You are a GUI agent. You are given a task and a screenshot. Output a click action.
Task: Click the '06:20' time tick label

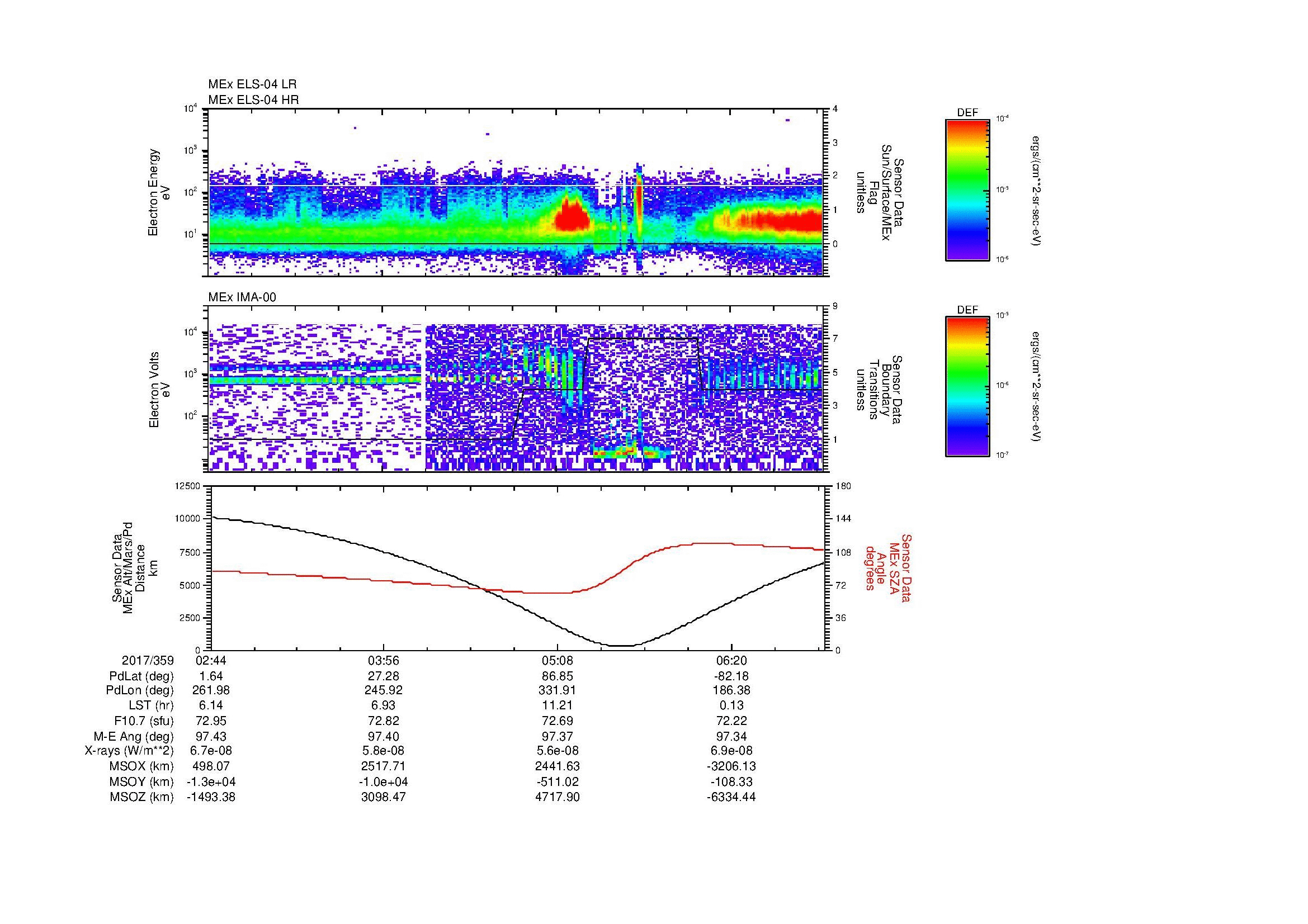pos(731,660)
